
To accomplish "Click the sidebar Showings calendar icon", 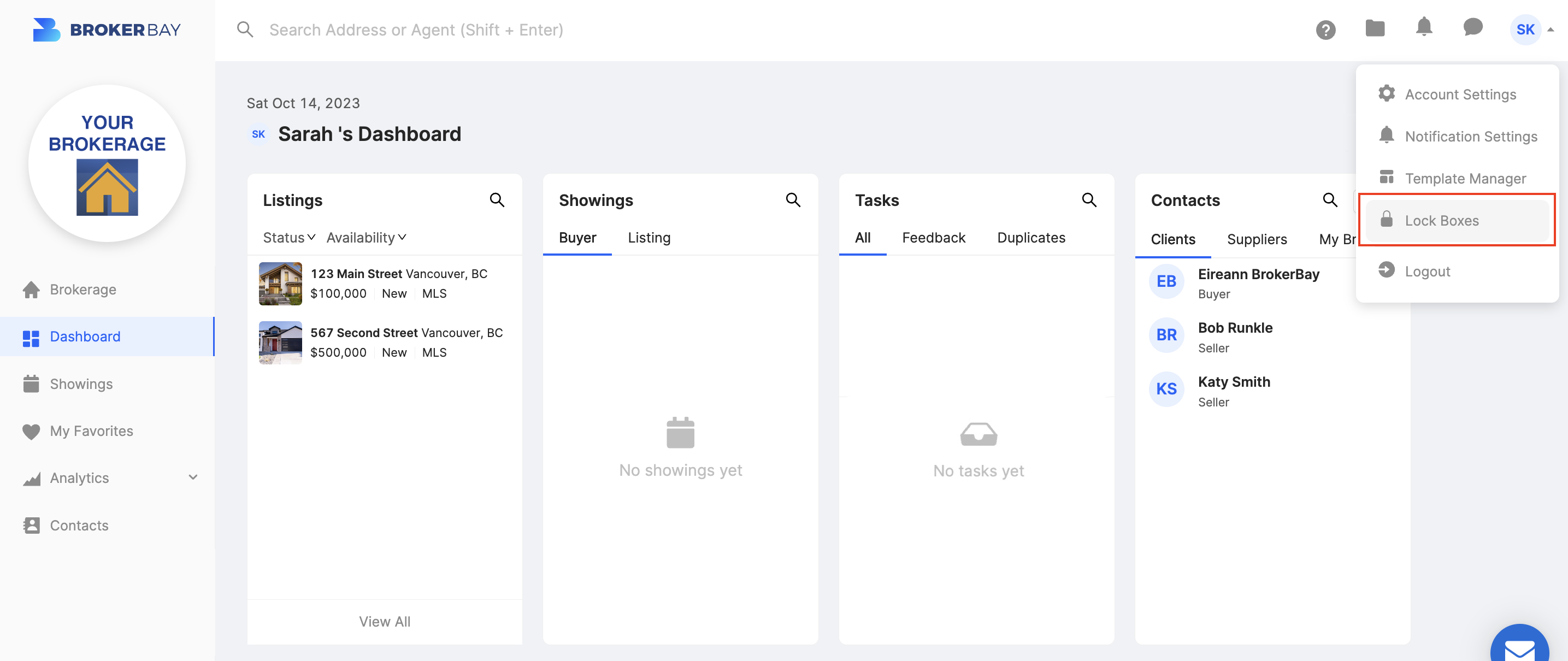I will (31, 384).
